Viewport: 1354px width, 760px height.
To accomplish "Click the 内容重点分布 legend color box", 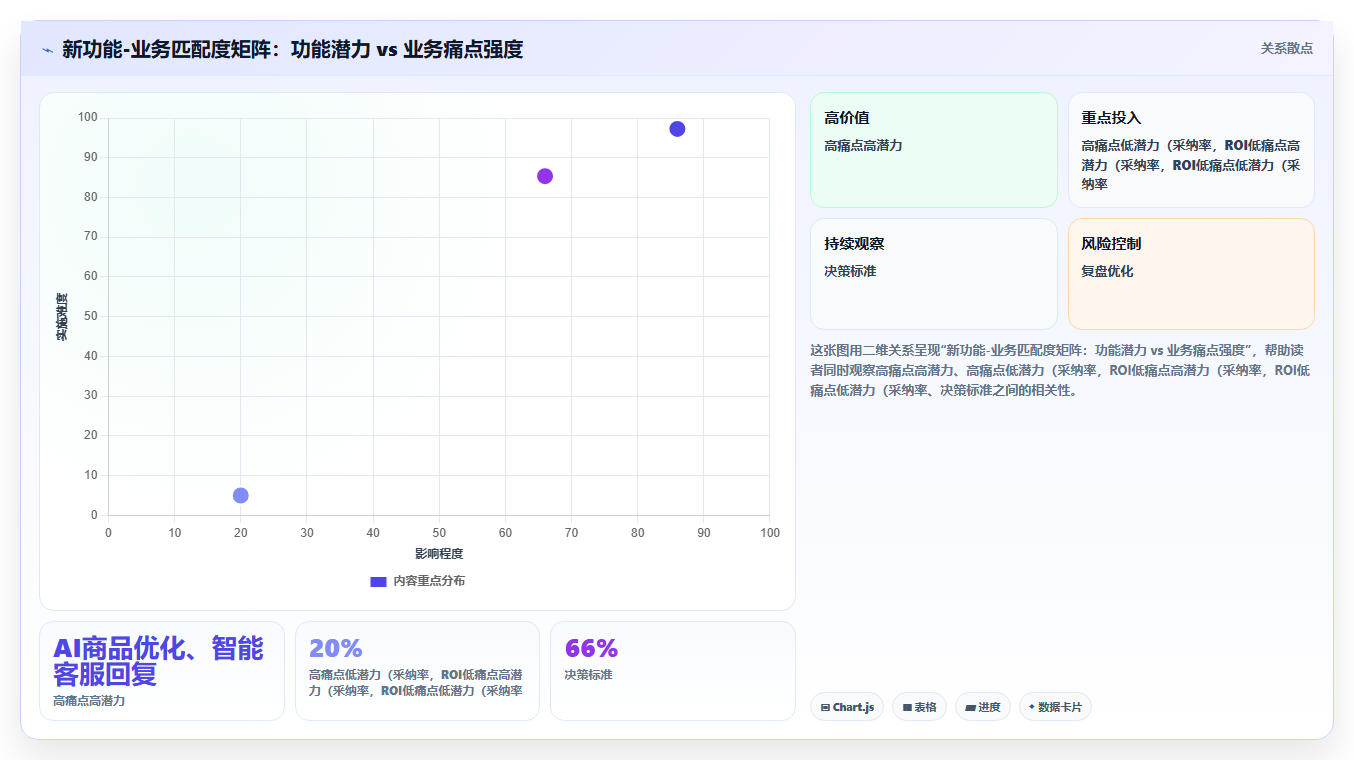I will (378, 581).
